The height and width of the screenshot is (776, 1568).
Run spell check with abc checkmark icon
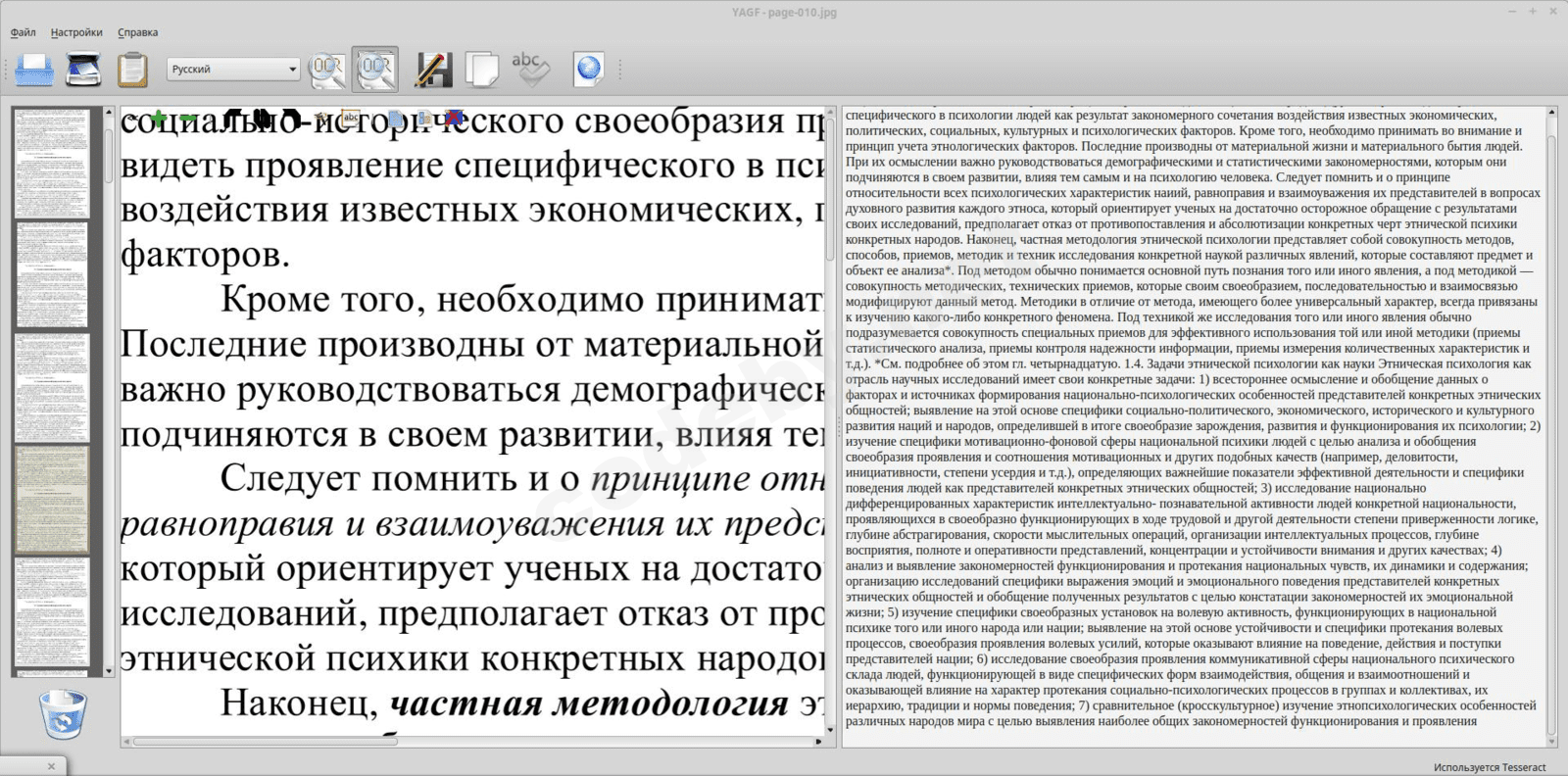coord(530,70)
